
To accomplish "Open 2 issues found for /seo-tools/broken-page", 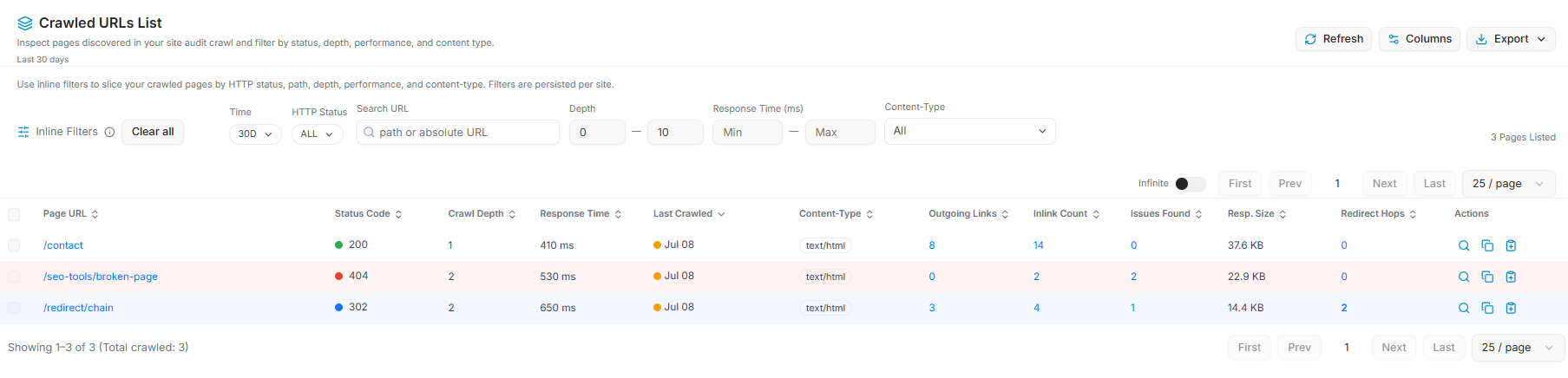I will pyautogui.click(x=1133, y=277).
